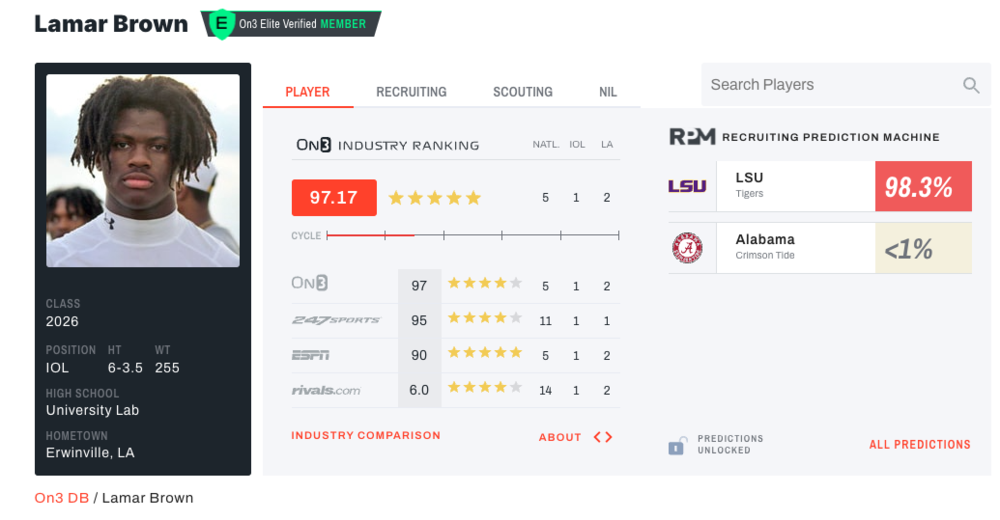The image size is (1000, 520).
Task: Select the NIL tab
Action: coord(608,92)
